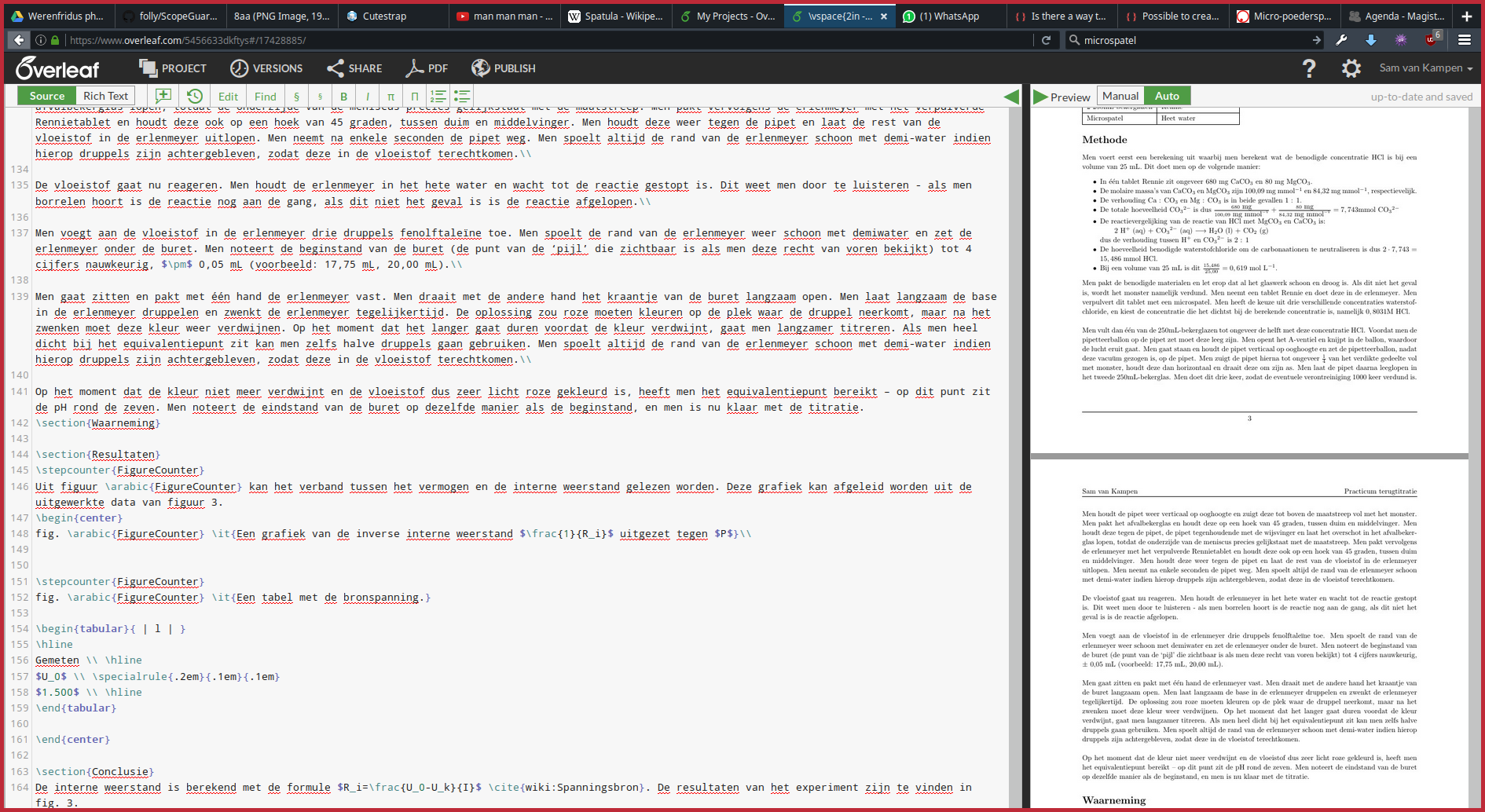Open the settings gear in Overleaf header

[x=1351, y=68]
